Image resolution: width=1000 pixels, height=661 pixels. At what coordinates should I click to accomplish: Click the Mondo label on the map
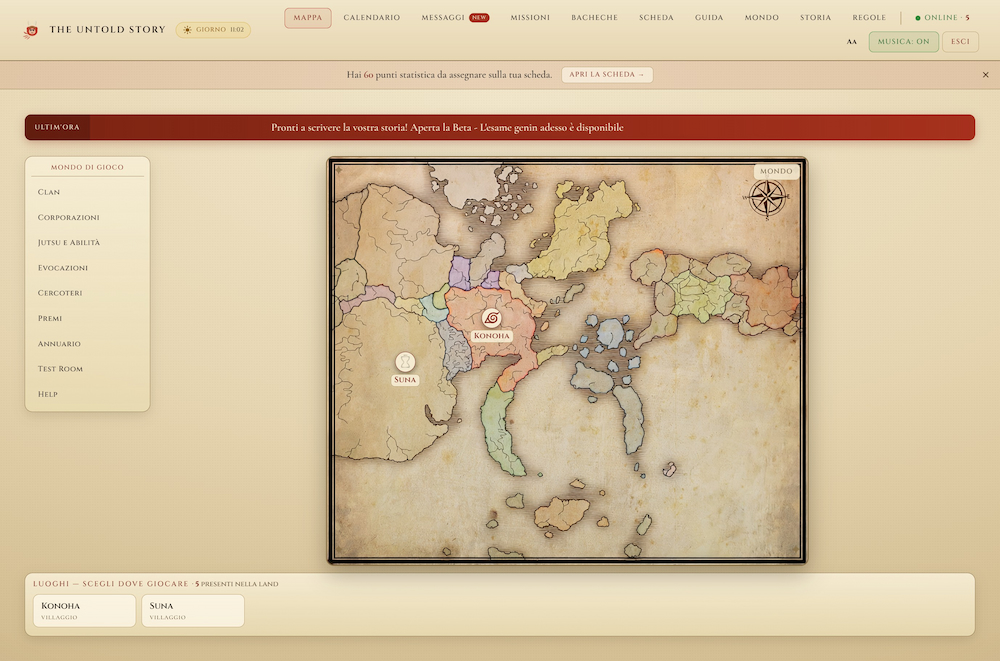[776, 171]
